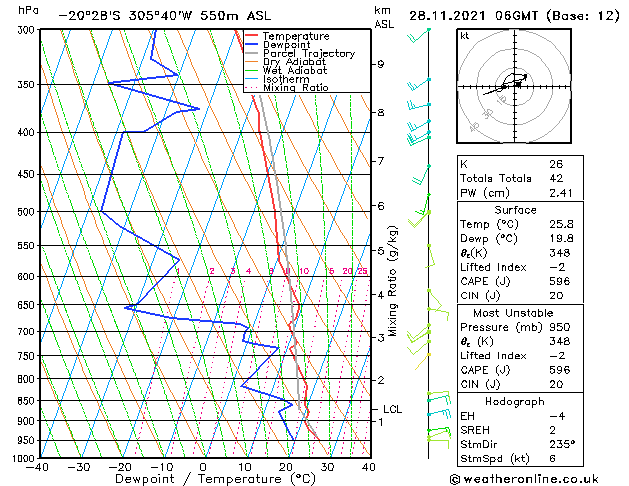Click the PW (cm) value 2.41
The width and height of the screenshot is (629, 486).
point(561,193)
